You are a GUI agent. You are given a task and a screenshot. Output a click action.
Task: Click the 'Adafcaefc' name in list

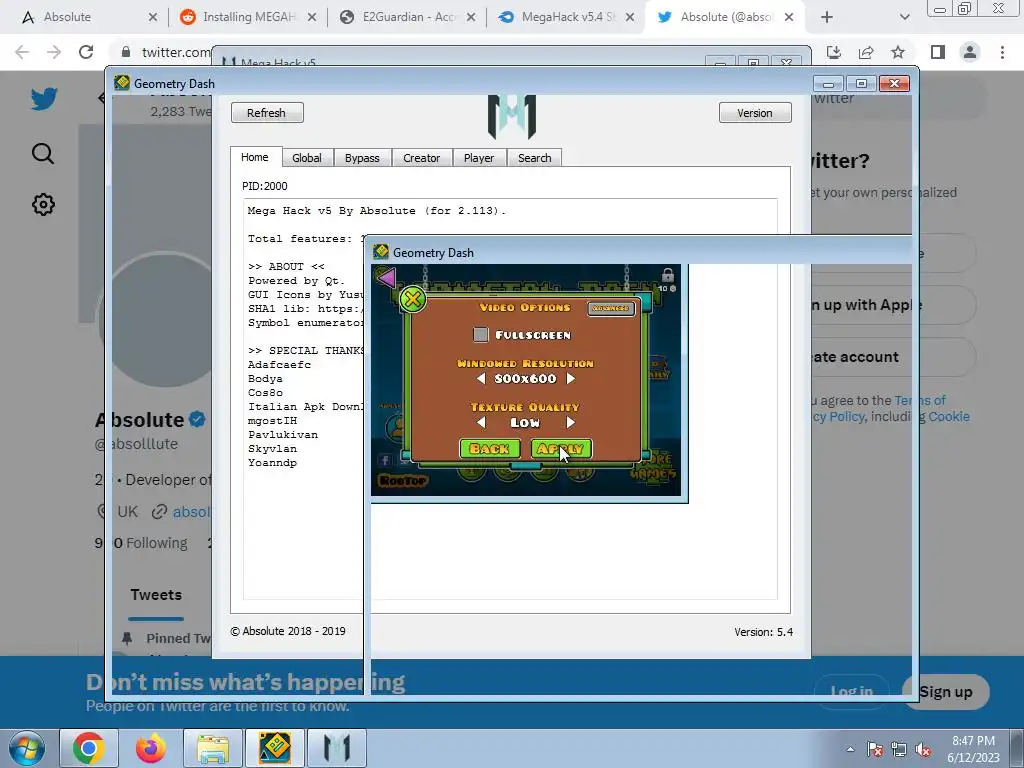click(280, 364)
